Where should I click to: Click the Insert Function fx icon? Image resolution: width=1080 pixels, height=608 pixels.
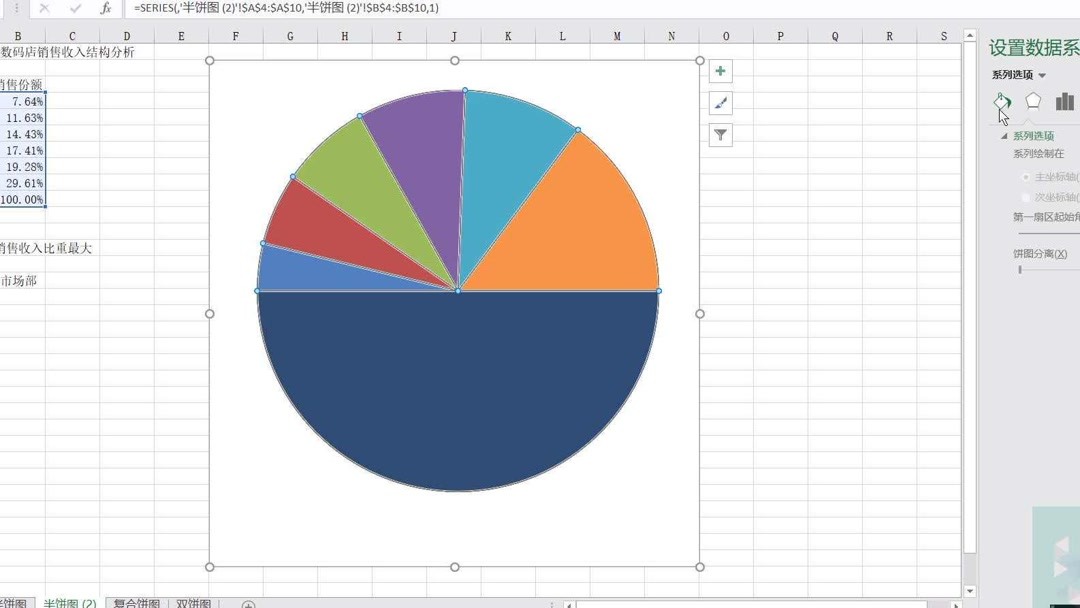(107, 8)
